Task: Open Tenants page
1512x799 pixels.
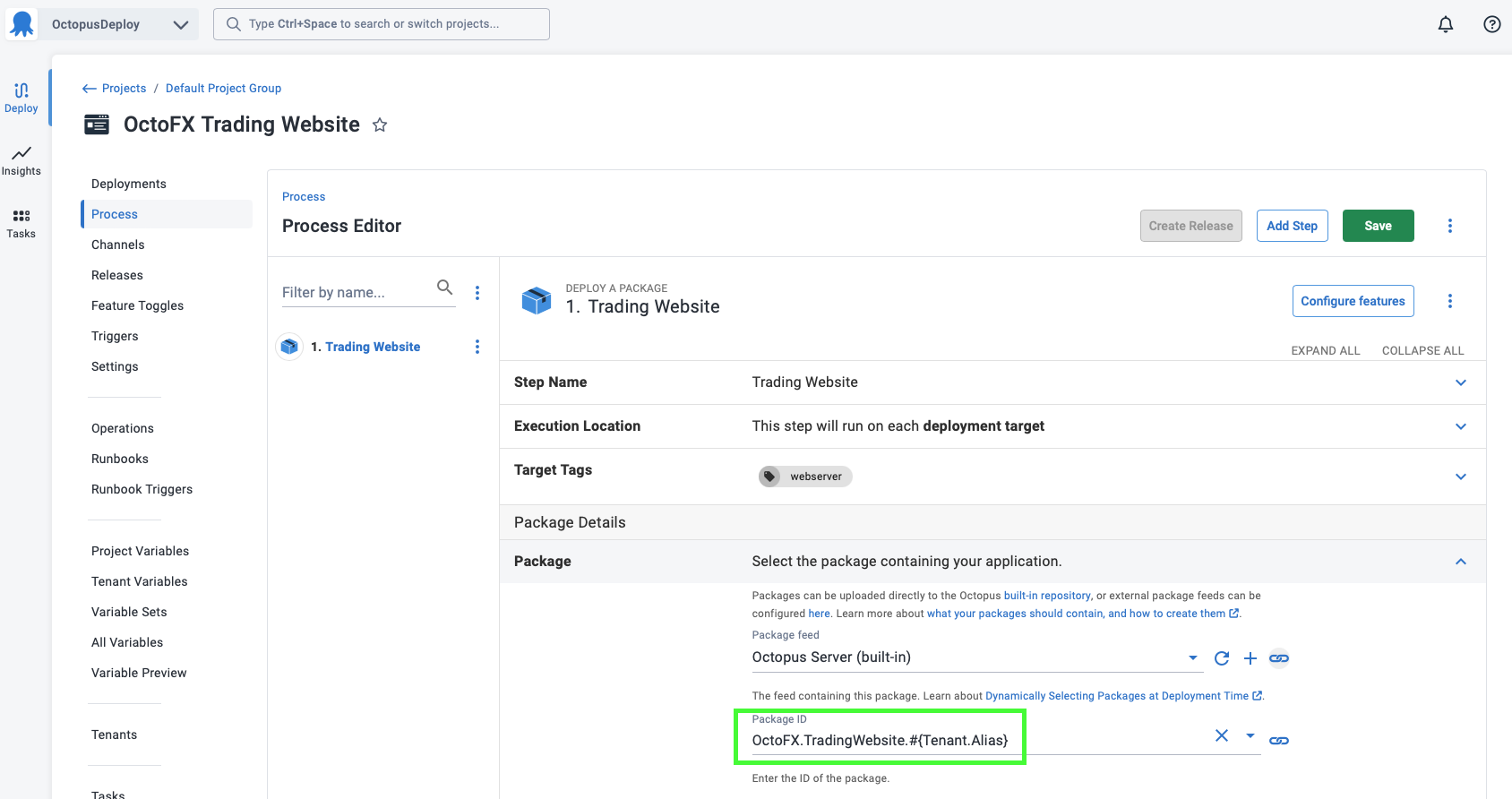Action: (115, 735)
